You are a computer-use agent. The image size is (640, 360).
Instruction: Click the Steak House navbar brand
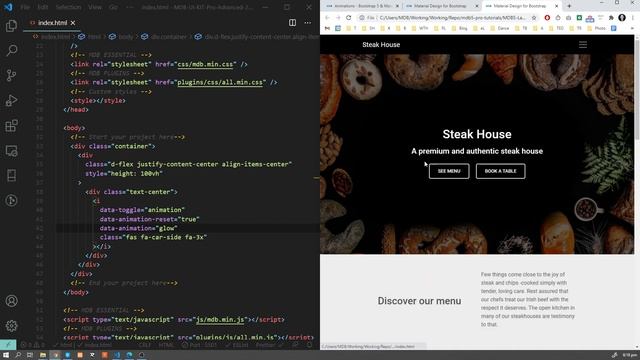pos(381,44)
